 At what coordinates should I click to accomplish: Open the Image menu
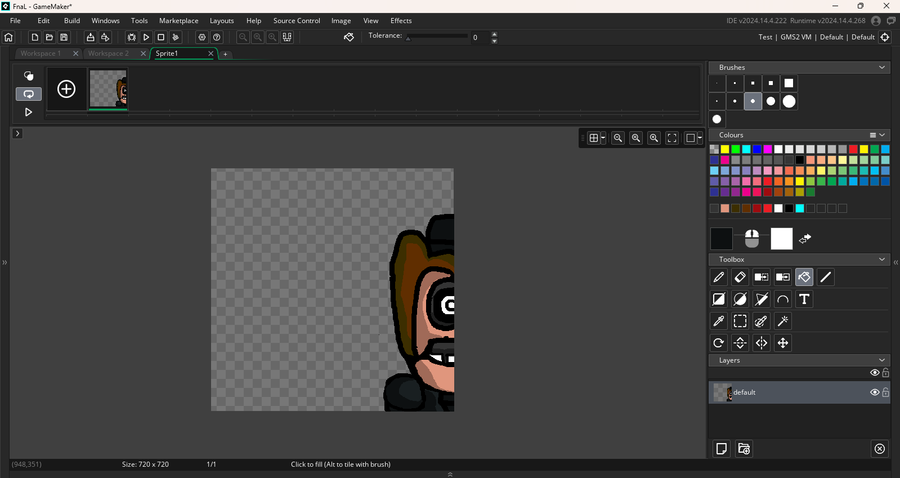click(x=341, y=21)
